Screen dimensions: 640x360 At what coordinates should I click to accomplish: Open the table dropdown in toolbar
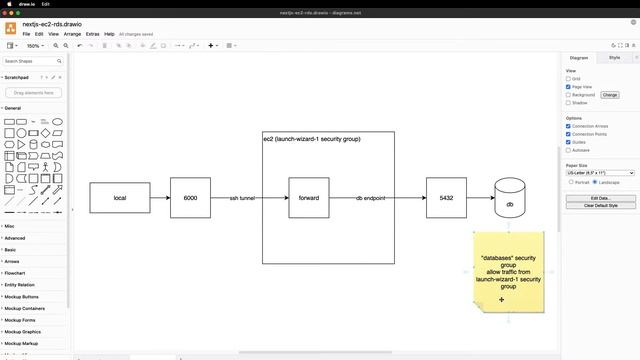click(x=231, y=46)
